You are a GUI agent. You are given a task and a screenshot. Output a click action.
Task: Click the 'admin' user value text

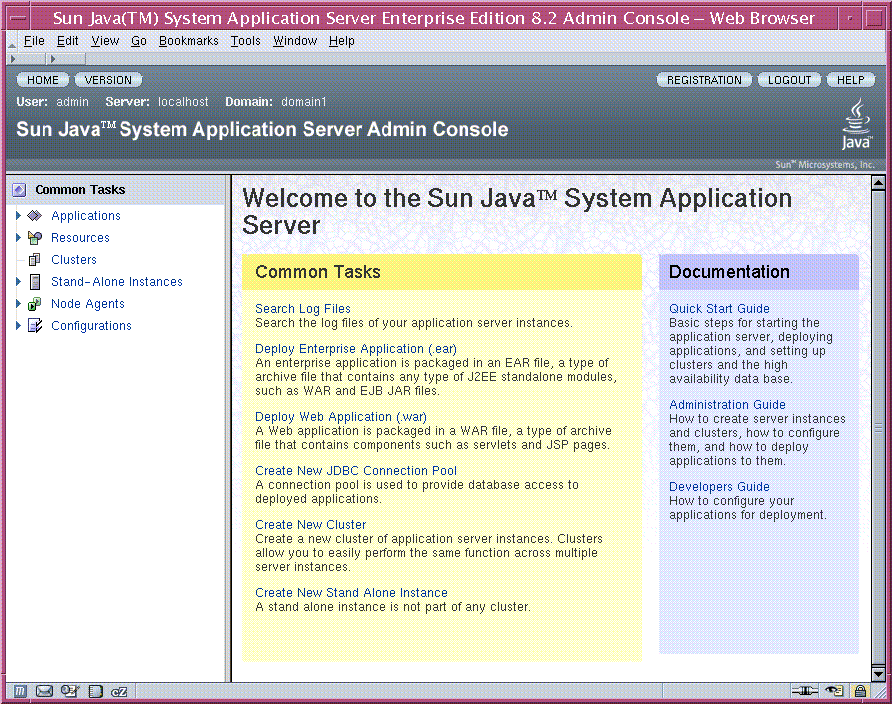point(72,102)
